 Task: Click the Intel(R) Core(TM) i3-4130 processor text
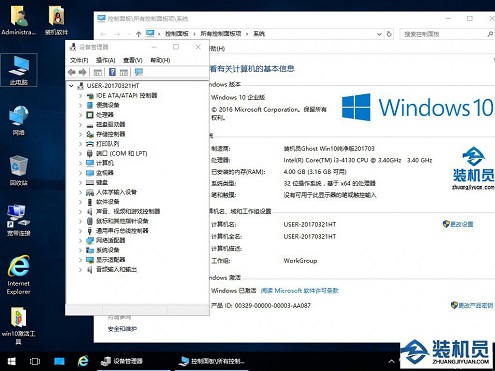(x=357, y=160)
